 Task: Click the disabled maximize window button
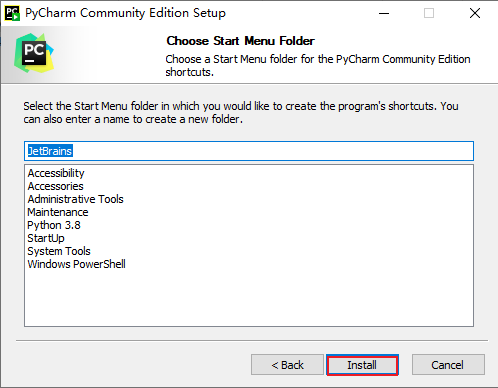point(429,13)
